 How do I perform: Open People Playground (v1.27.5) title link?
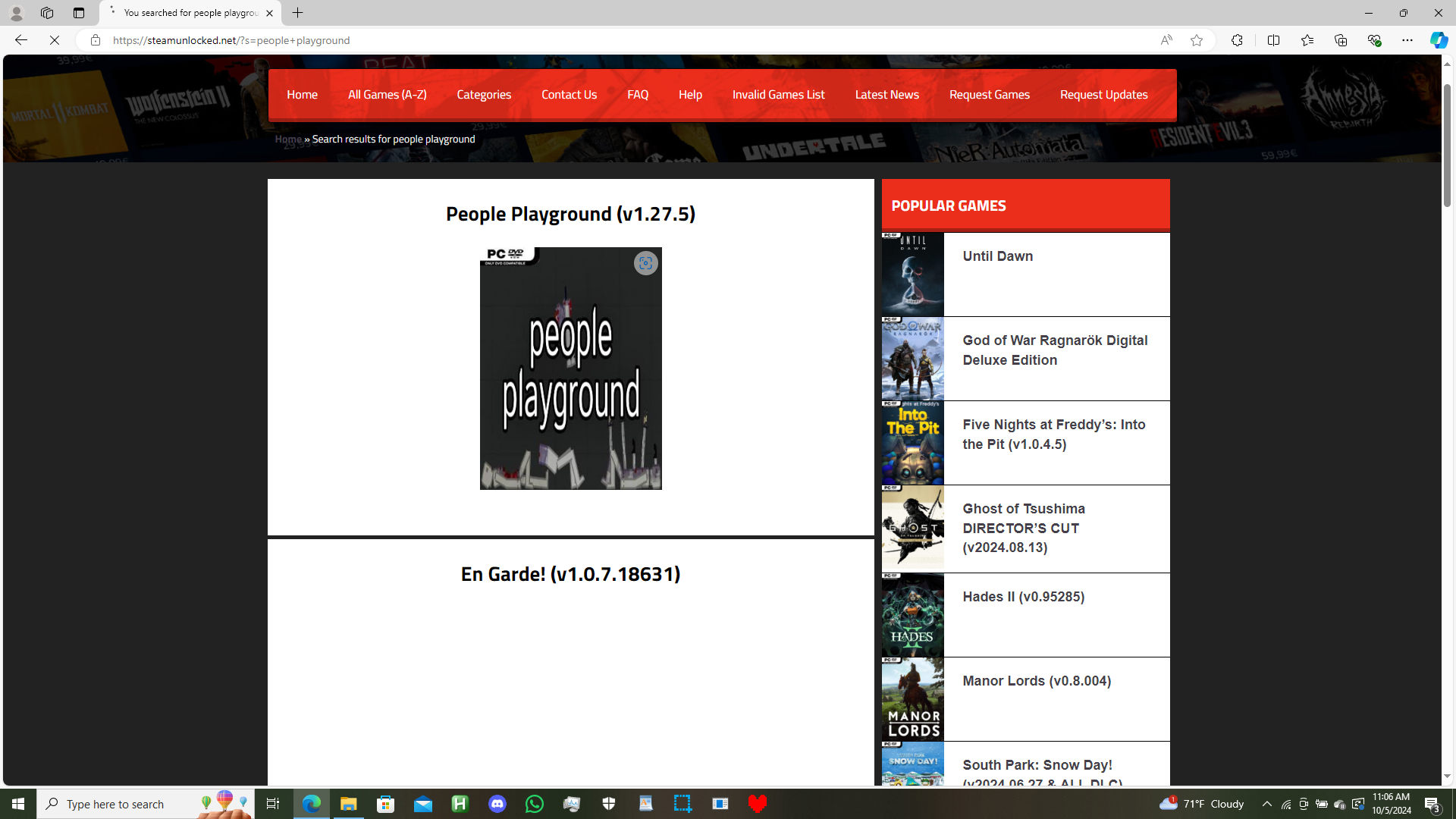pyautogui.click(x=570, y=214)
